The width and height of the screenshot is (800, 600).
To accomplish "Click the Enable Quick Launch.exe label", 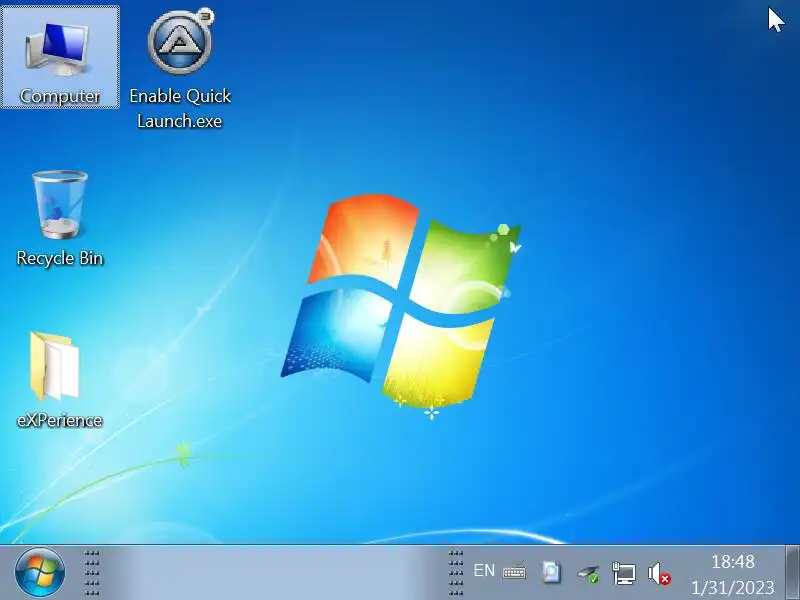I will [180, 108].
